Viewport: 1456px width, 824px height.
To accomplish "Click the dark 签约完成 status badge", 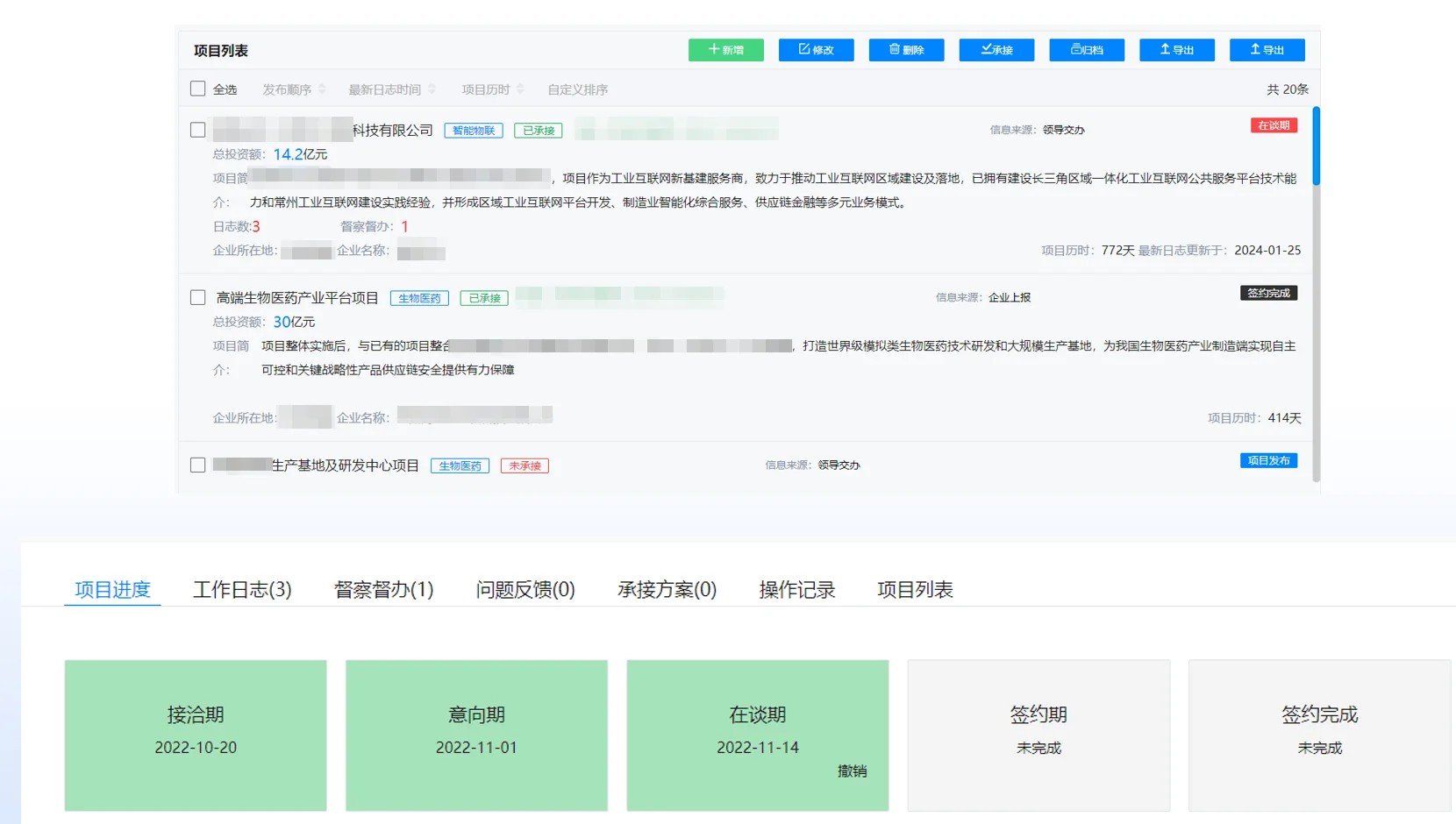I will 1268,293.
